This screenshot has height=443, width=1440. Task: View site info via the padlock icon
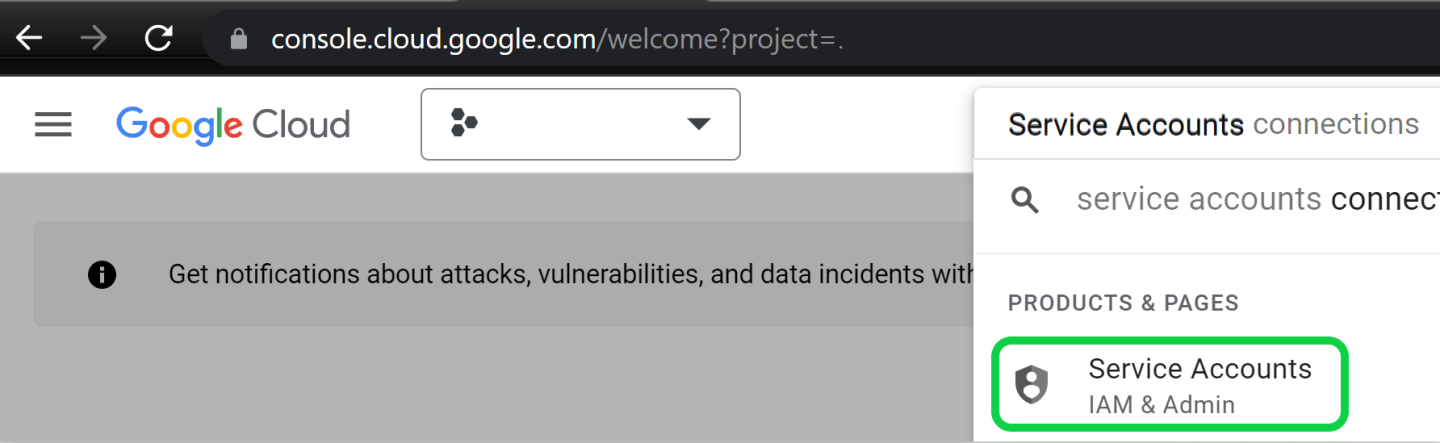238,39
